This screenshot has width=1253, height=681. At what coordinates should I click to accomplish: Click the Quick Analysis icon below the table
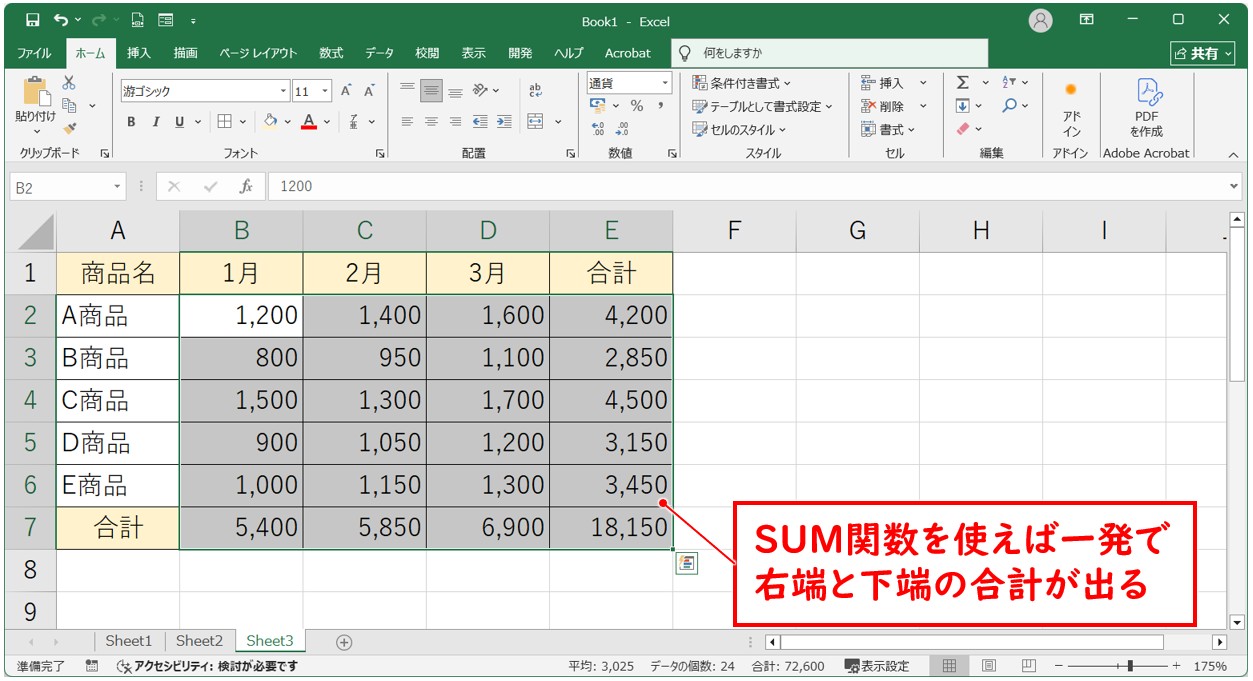pyautogui.click(x=687, y=563)
